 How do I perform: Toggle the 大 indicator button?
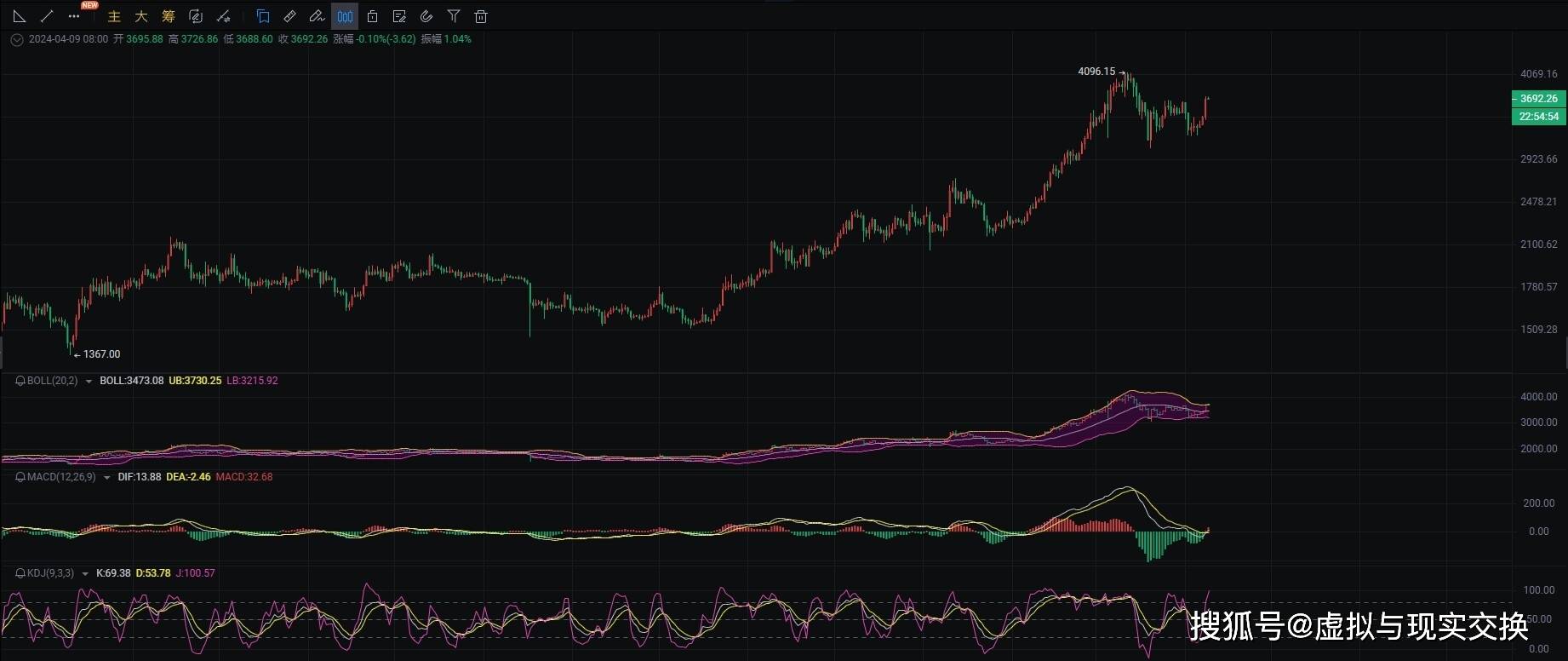pyautogui.click(x=141, y=16)
